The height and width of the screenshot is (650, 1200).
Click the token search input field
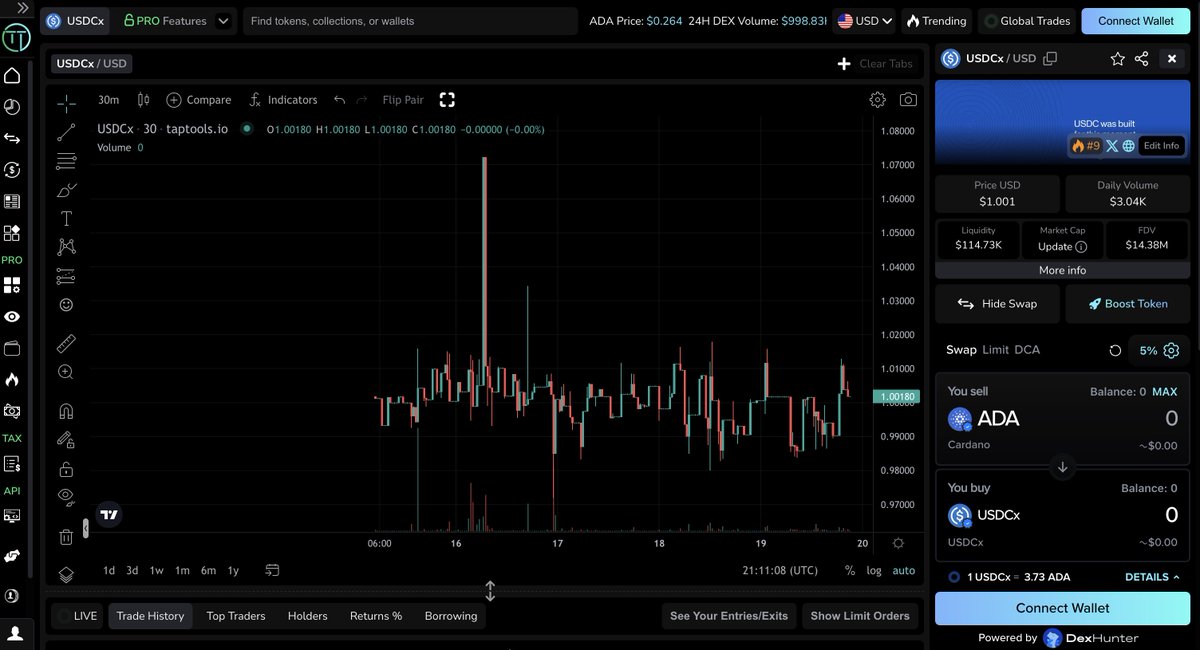click(x=410, y=20)
